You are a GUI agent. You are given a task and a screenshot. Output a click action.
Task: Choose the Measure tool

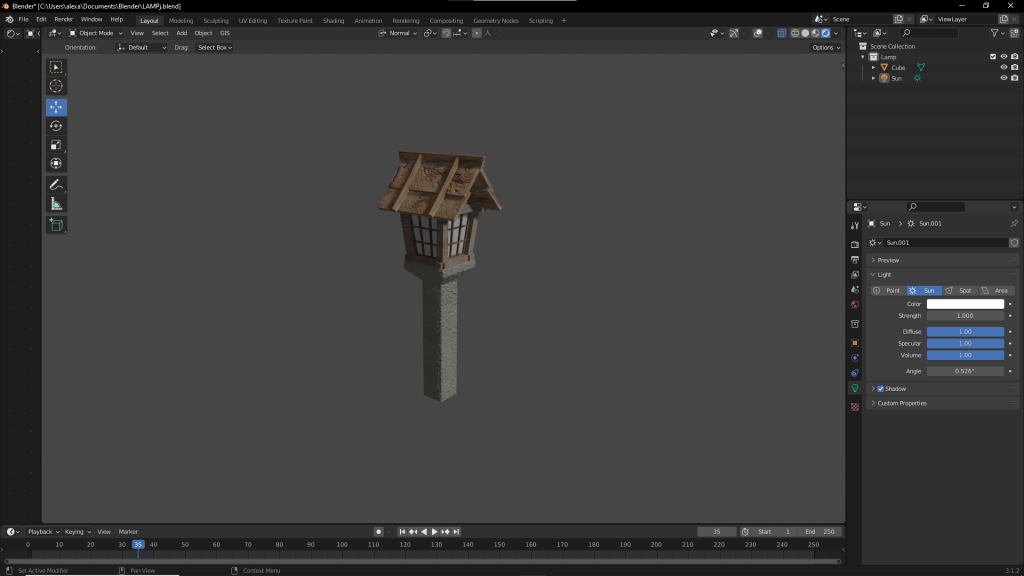(56, 204)
